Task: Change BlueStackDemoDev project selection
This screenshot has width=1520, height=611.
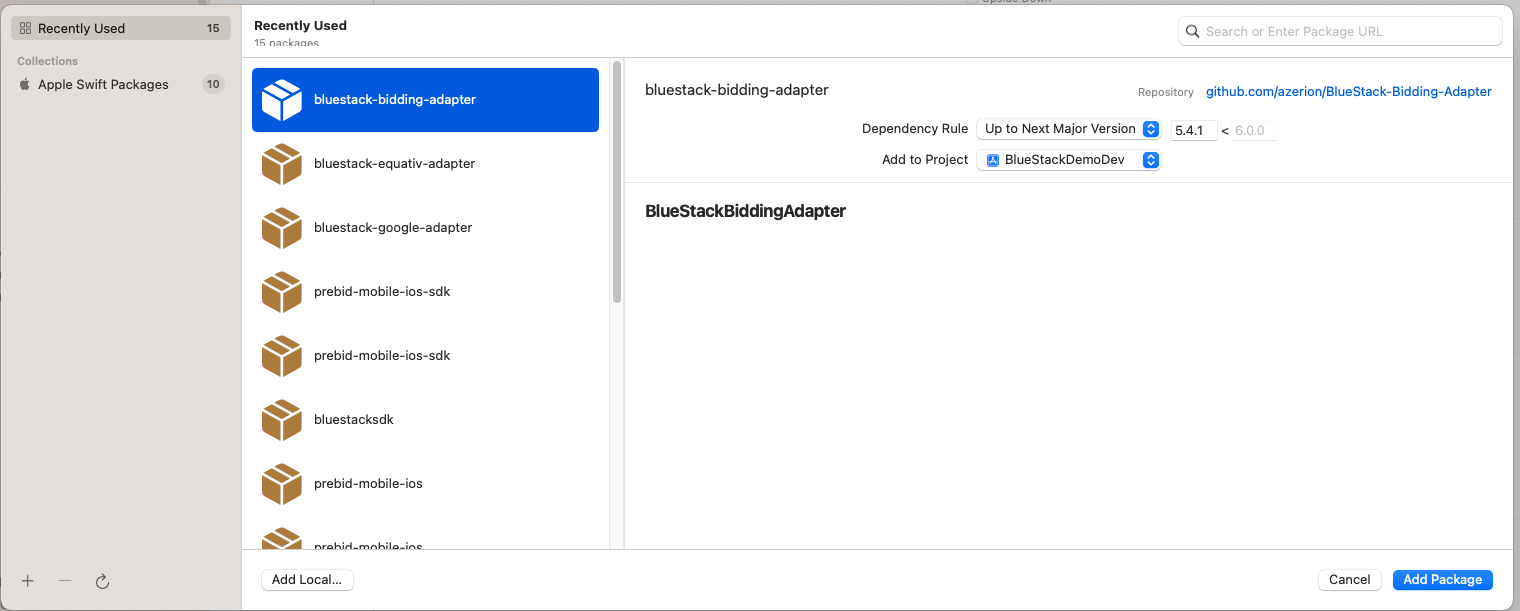Action: click(x=1068, y=159)
